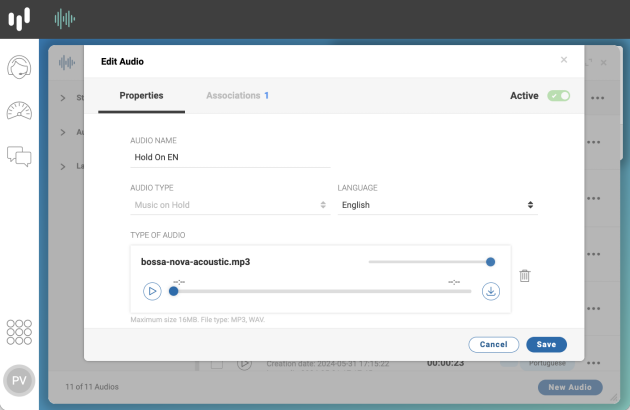This screenshot has height=410, width=630.
Task: Click the Audio Name field Hold On EN
Action: [230, 157]
